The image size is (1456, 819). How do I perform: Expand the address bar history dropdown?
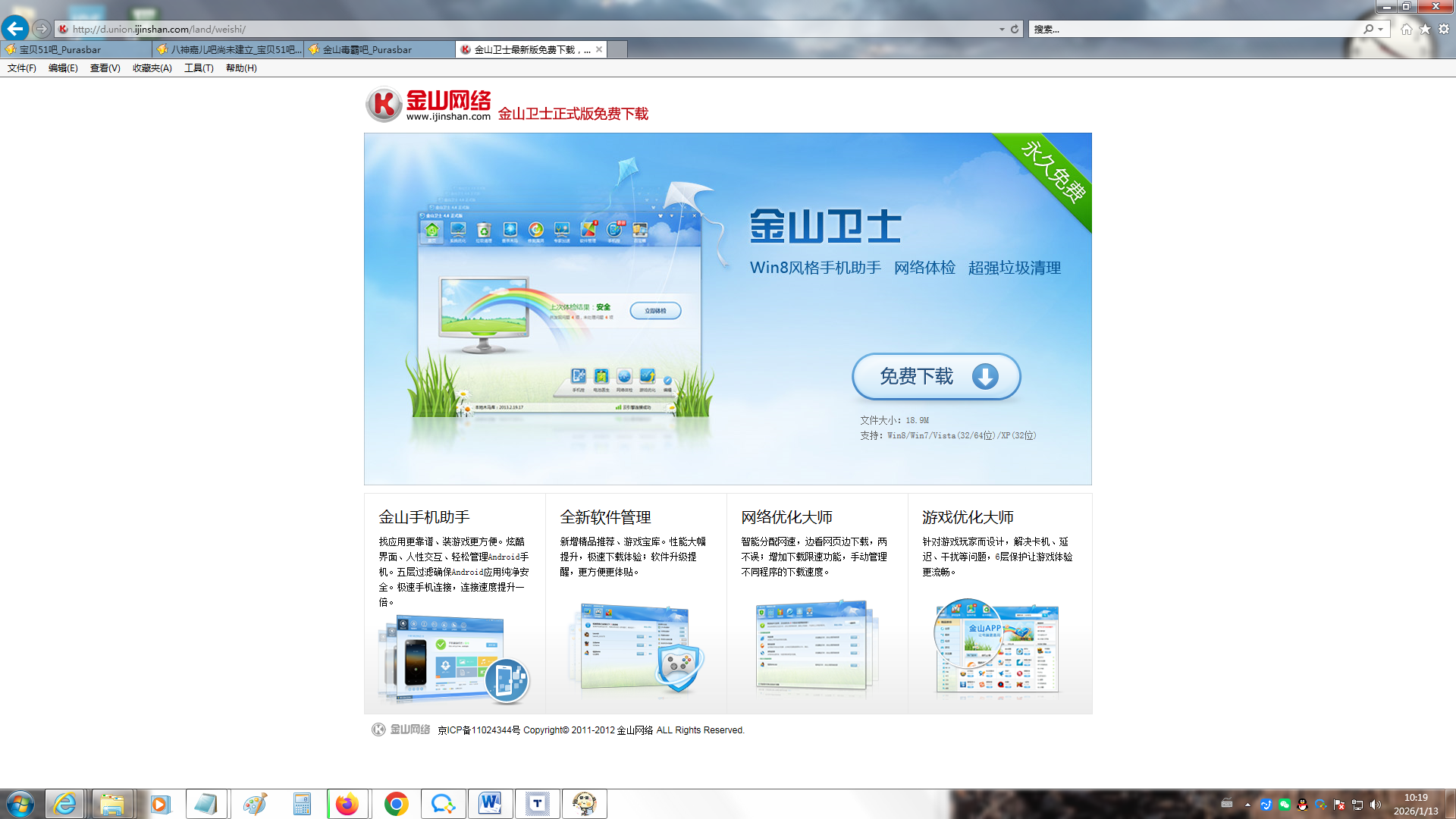[1002, 29]
